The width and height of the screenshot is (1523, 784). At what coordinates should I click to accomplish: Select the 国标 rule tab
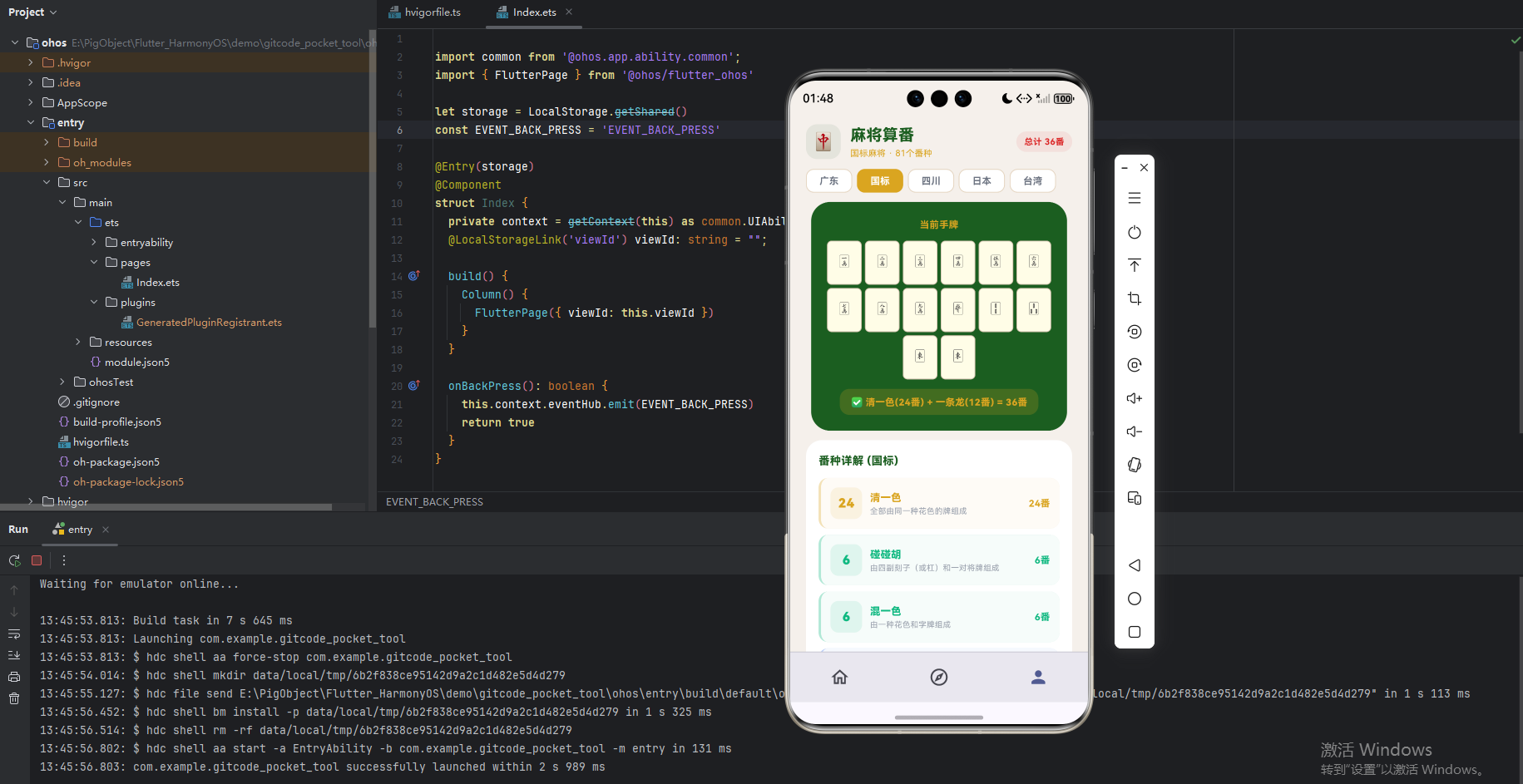click(x=880, y=180)
